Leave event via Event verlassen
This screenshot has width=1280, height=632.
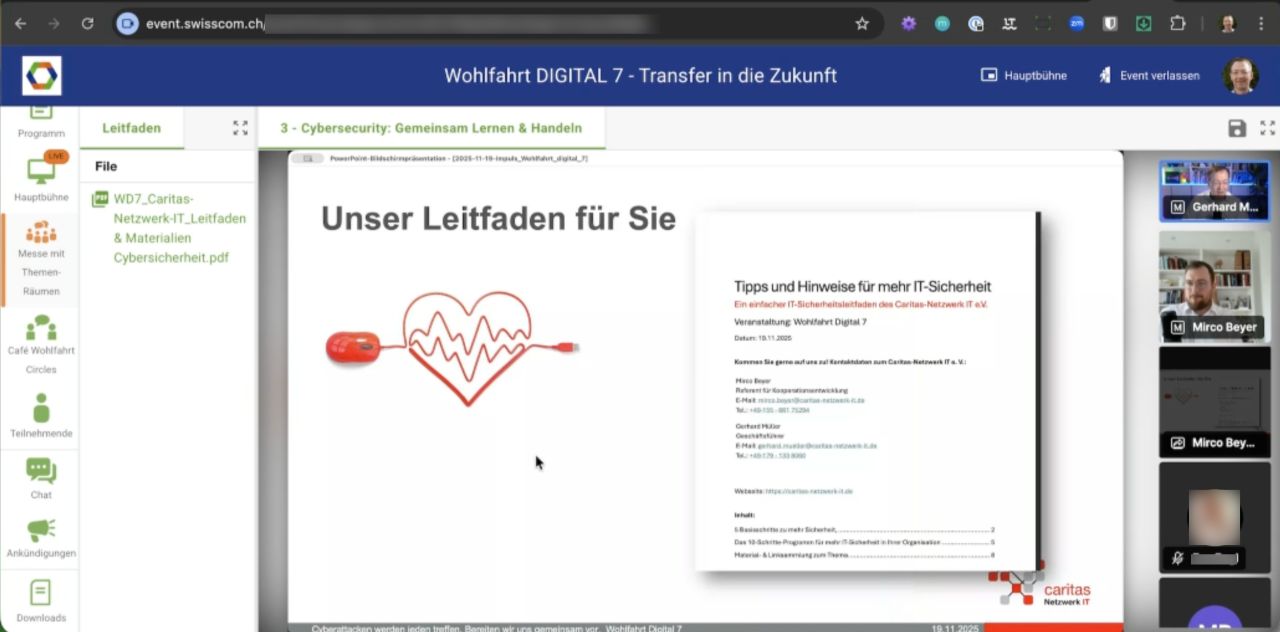1149,75
